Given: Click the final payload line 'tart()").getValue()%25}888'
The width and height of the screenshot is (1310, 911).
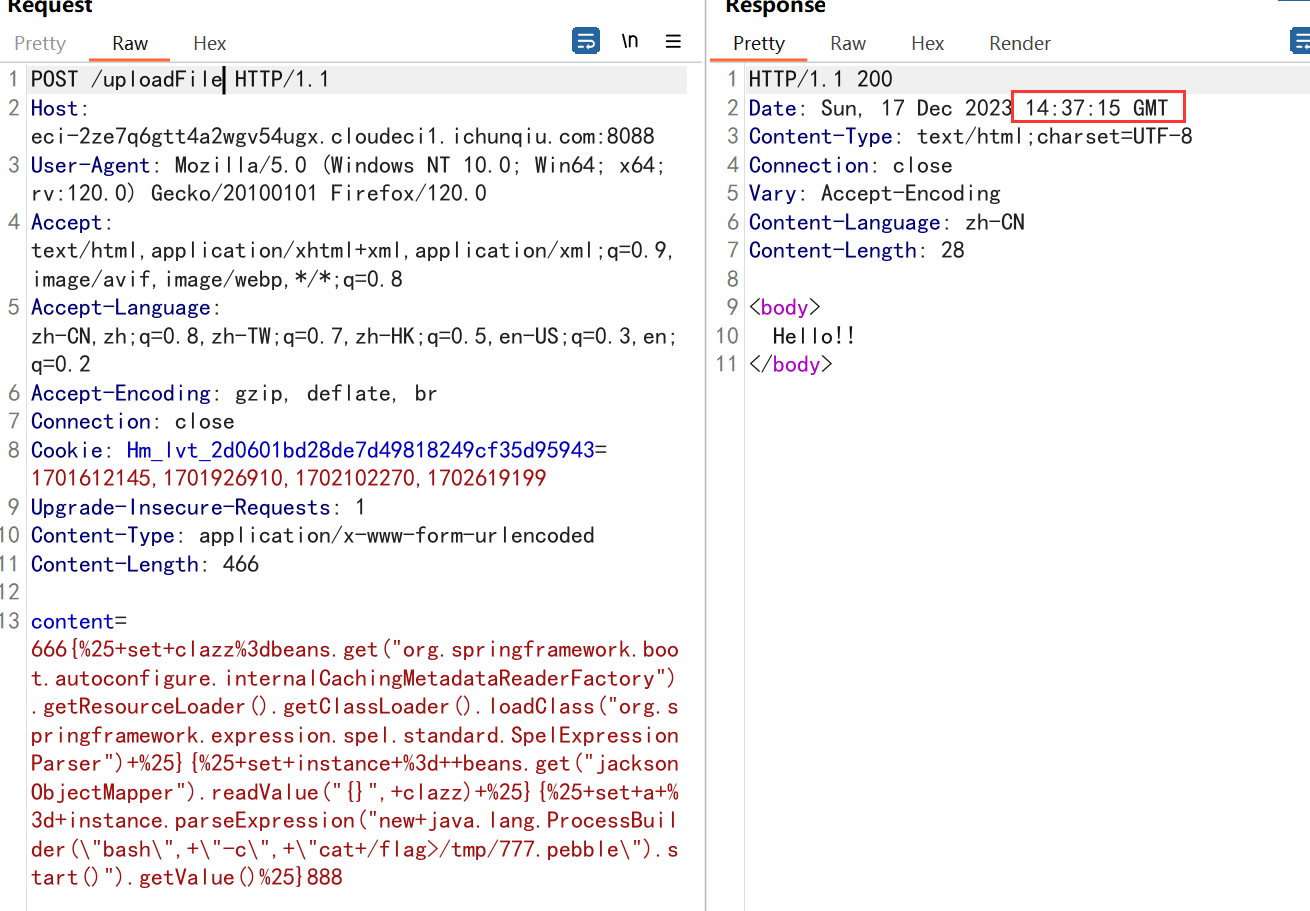Looking at the screenshot, I should [x=187, y=877].
